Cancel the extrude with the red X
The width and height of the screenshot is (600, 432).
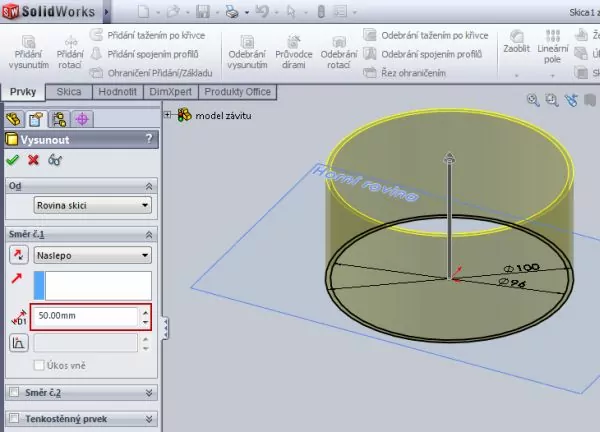click(33, 160)
